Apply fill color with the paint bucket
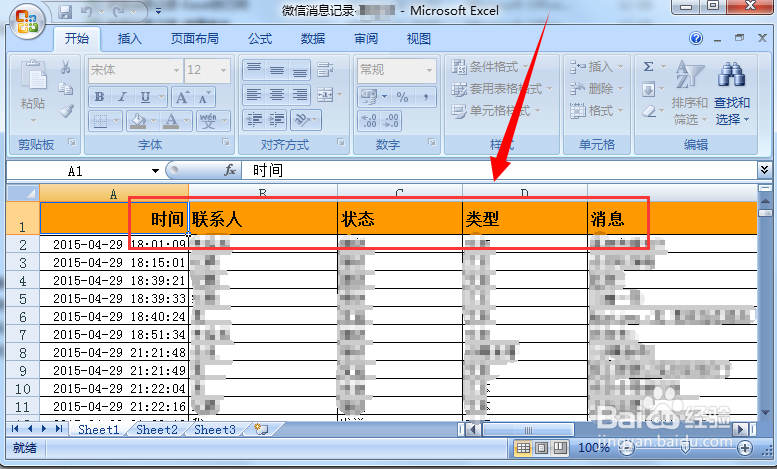The image size is (777, 469). pos(137,121)
